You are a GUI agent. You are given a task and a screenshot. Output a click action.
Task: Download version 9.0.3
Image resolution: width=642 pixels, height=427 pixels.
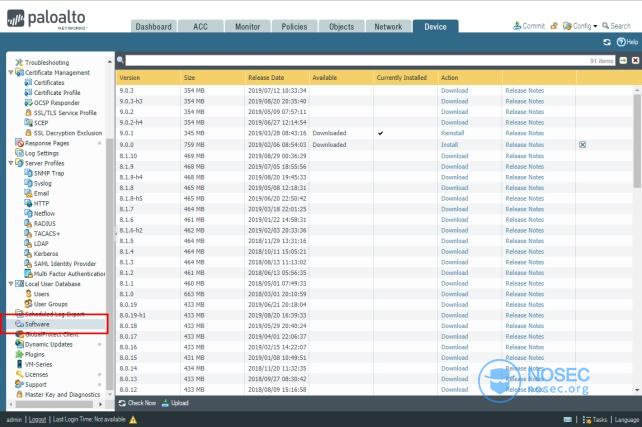[454, 90]
